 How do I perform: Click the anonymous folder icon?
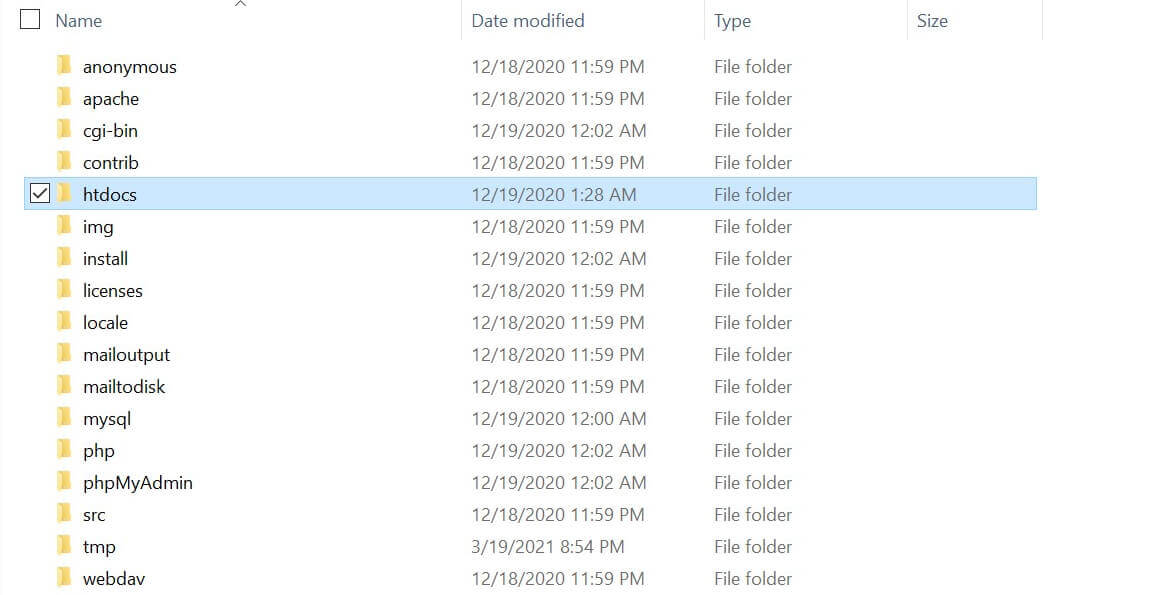click(64, 67)
